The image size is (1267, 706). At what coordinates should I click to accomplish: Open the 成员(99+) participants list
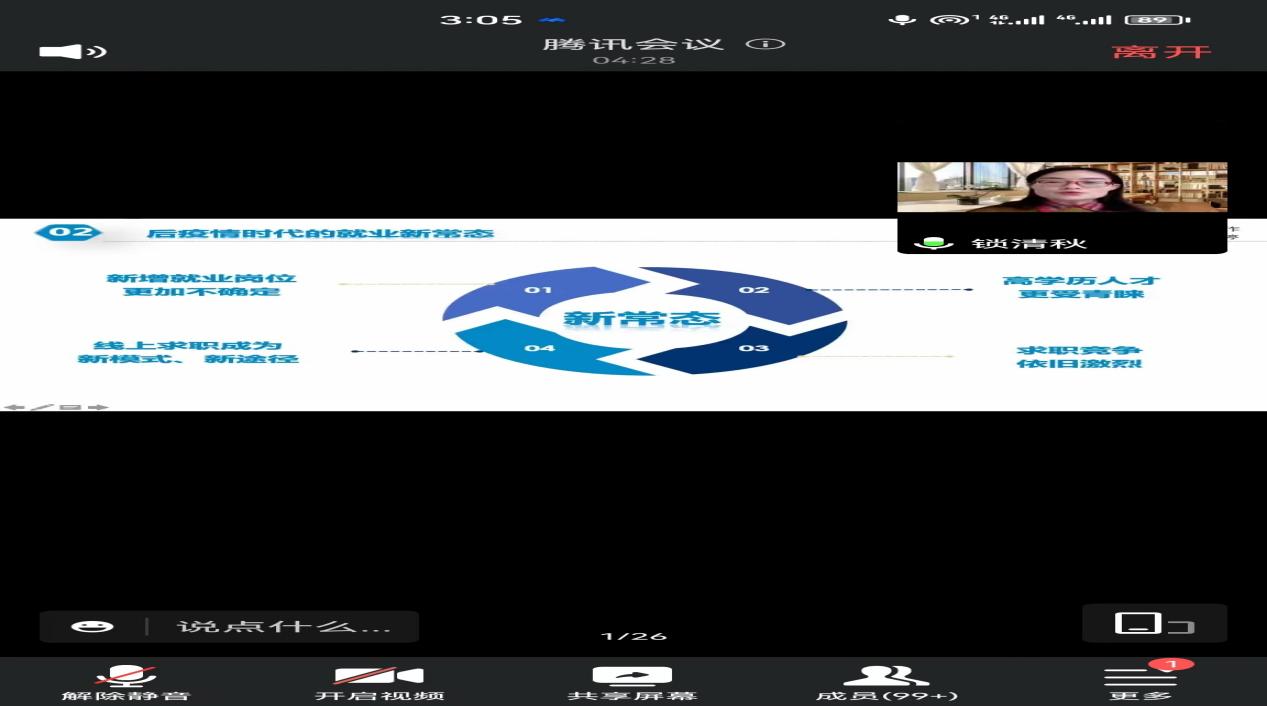coord(886,682)
